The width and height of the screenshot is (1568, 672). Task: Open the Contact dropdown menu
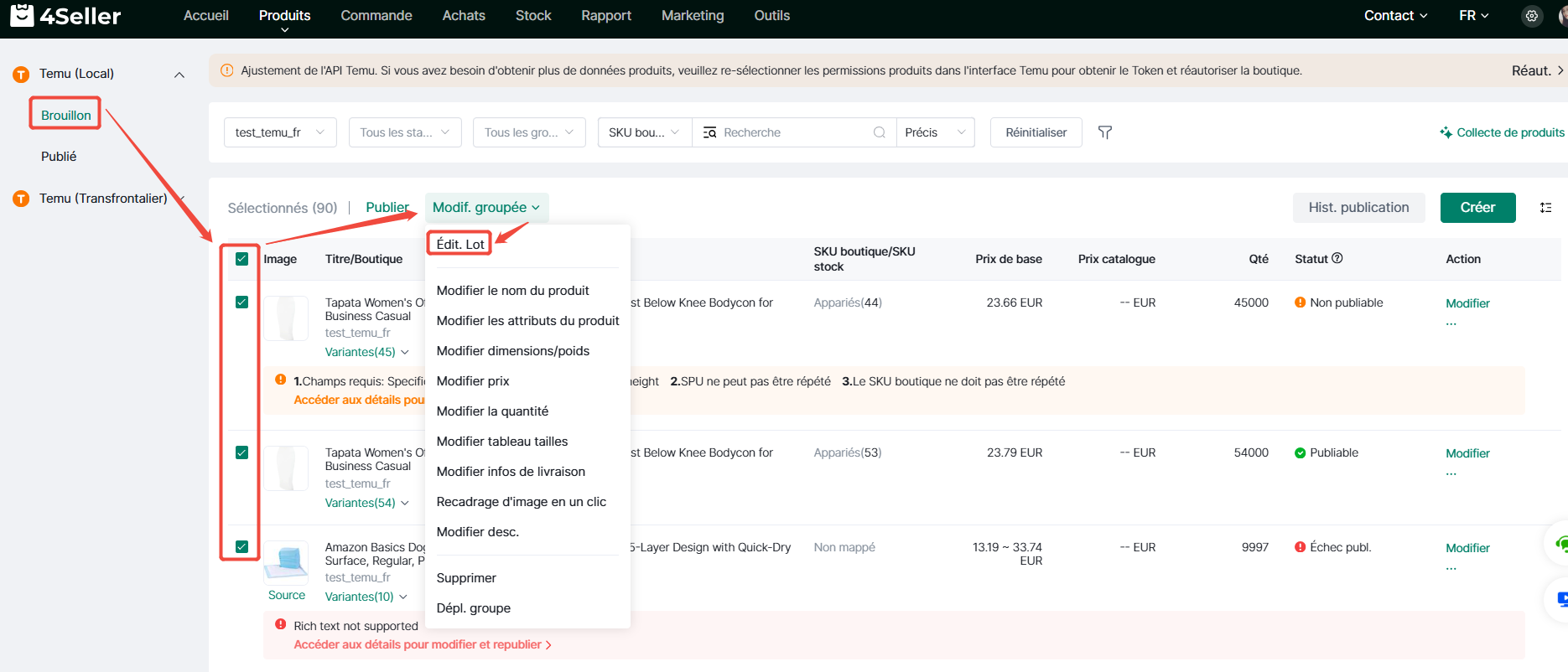(1395, 16)
